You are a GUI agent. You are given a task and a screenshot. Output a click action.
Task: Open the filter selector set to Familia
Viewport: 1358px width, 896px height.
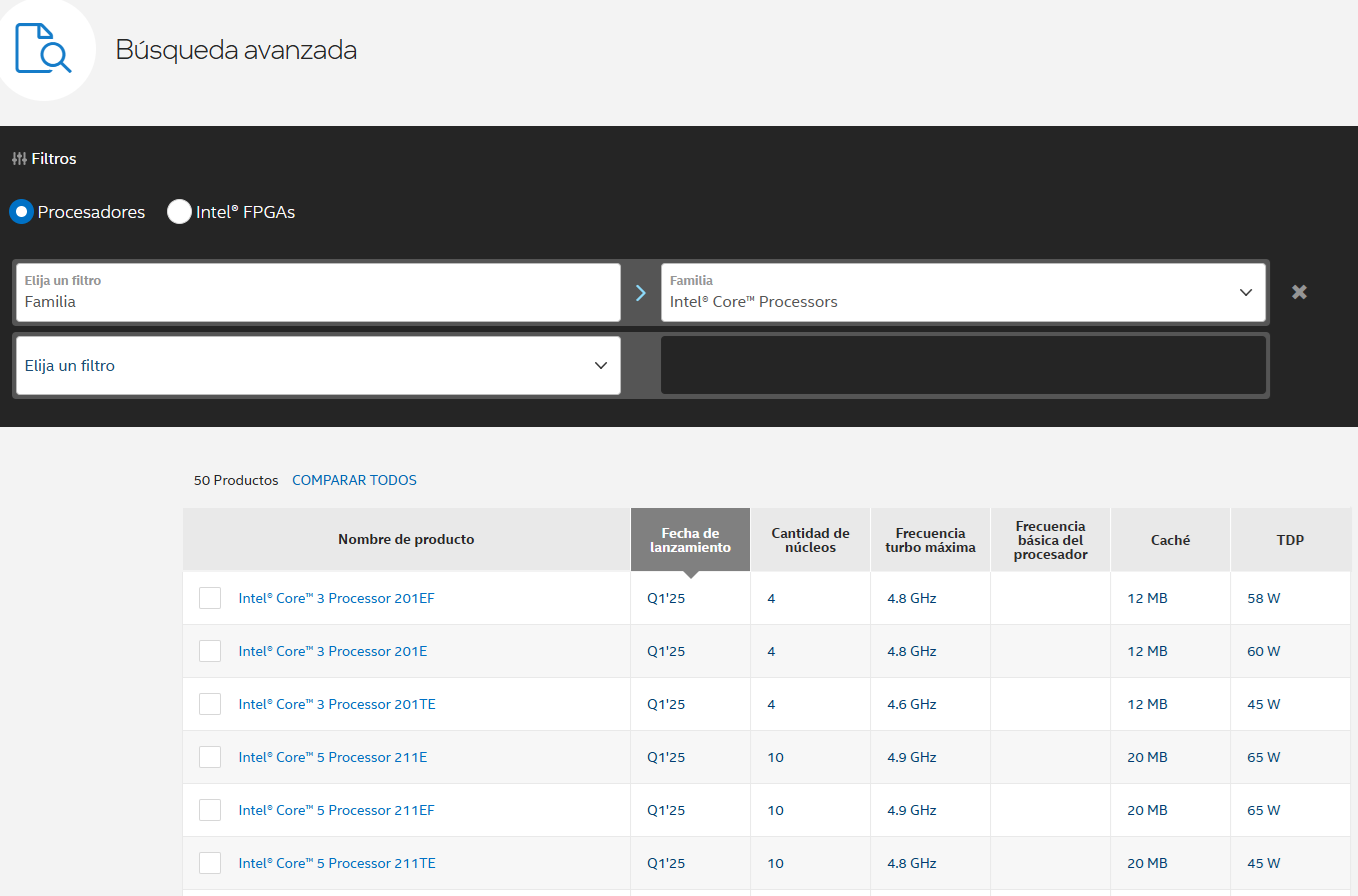[x=318, y=292]
